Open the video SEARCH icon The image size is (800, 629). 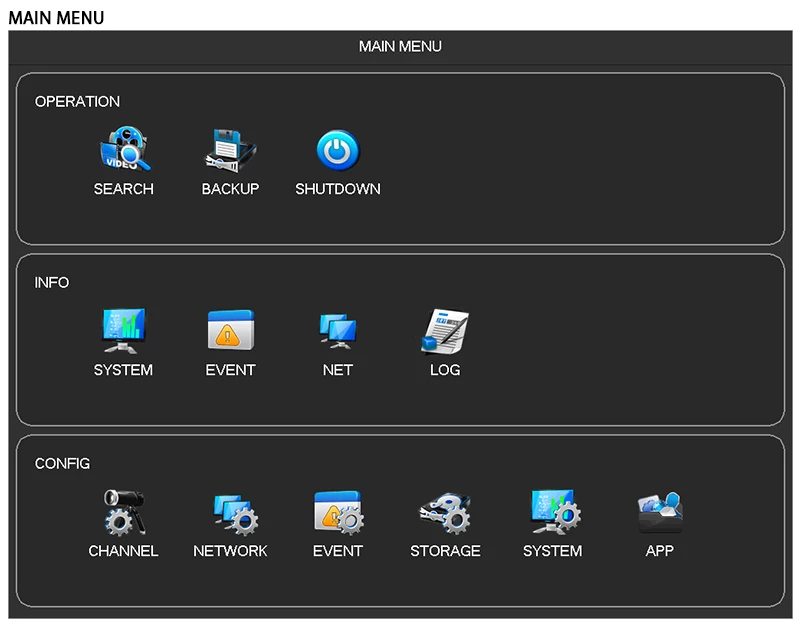[x=124, y=150]
